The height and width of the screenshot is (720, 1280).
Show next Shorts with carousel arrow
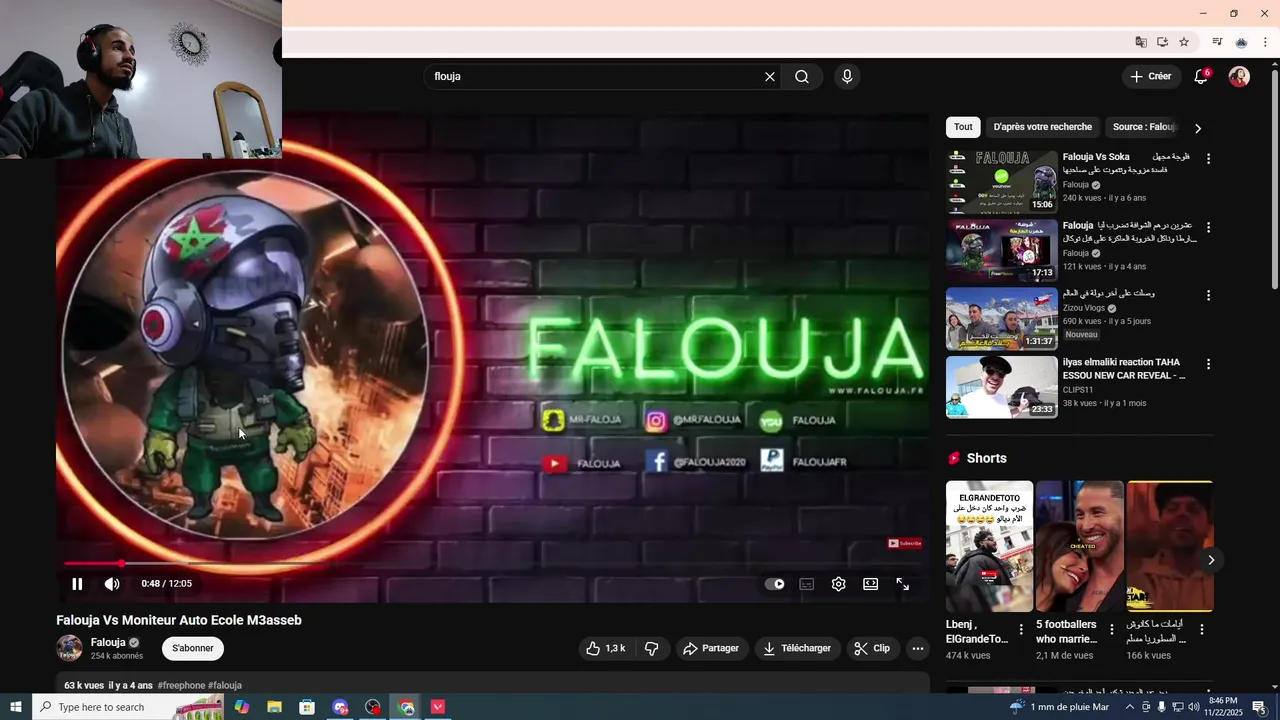coord(1210,560)
